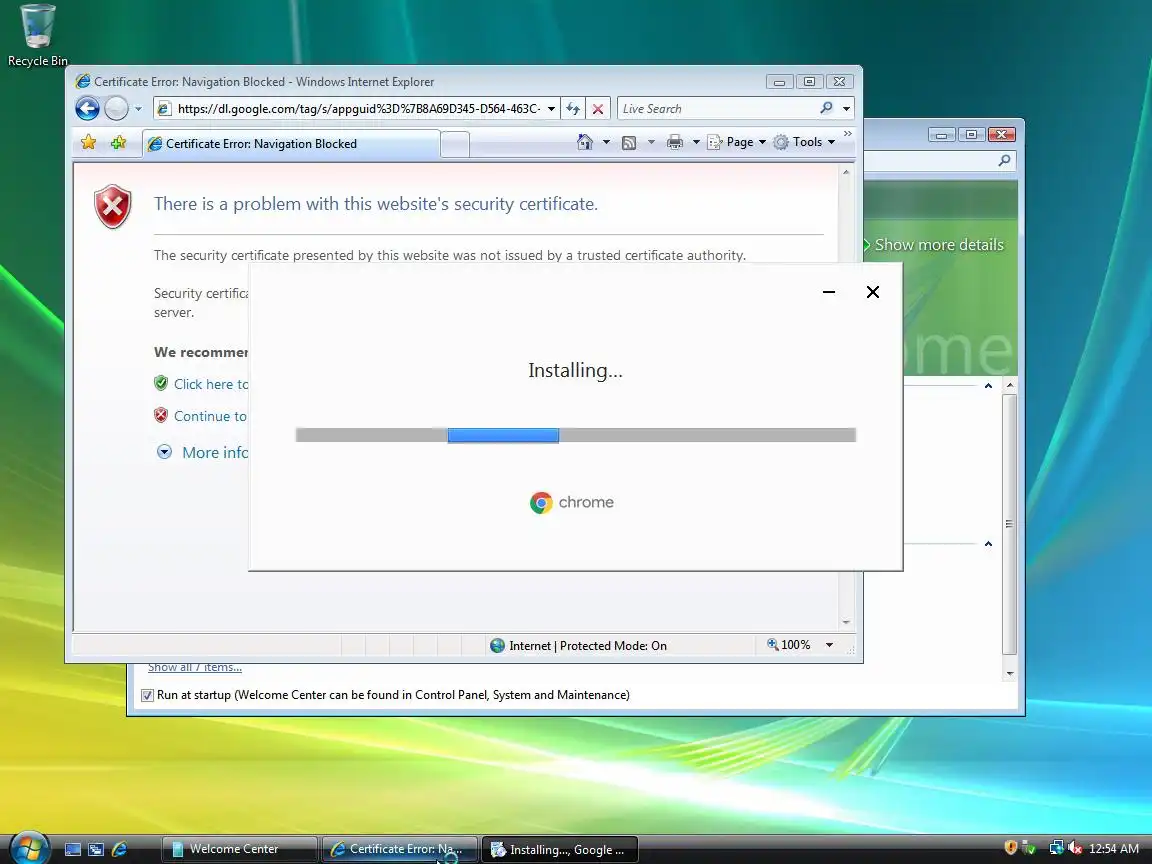This screenshot has height=864, width=1152.
Task: Launch Internet Explorer from quick launch
Action: tap(119, 849)
